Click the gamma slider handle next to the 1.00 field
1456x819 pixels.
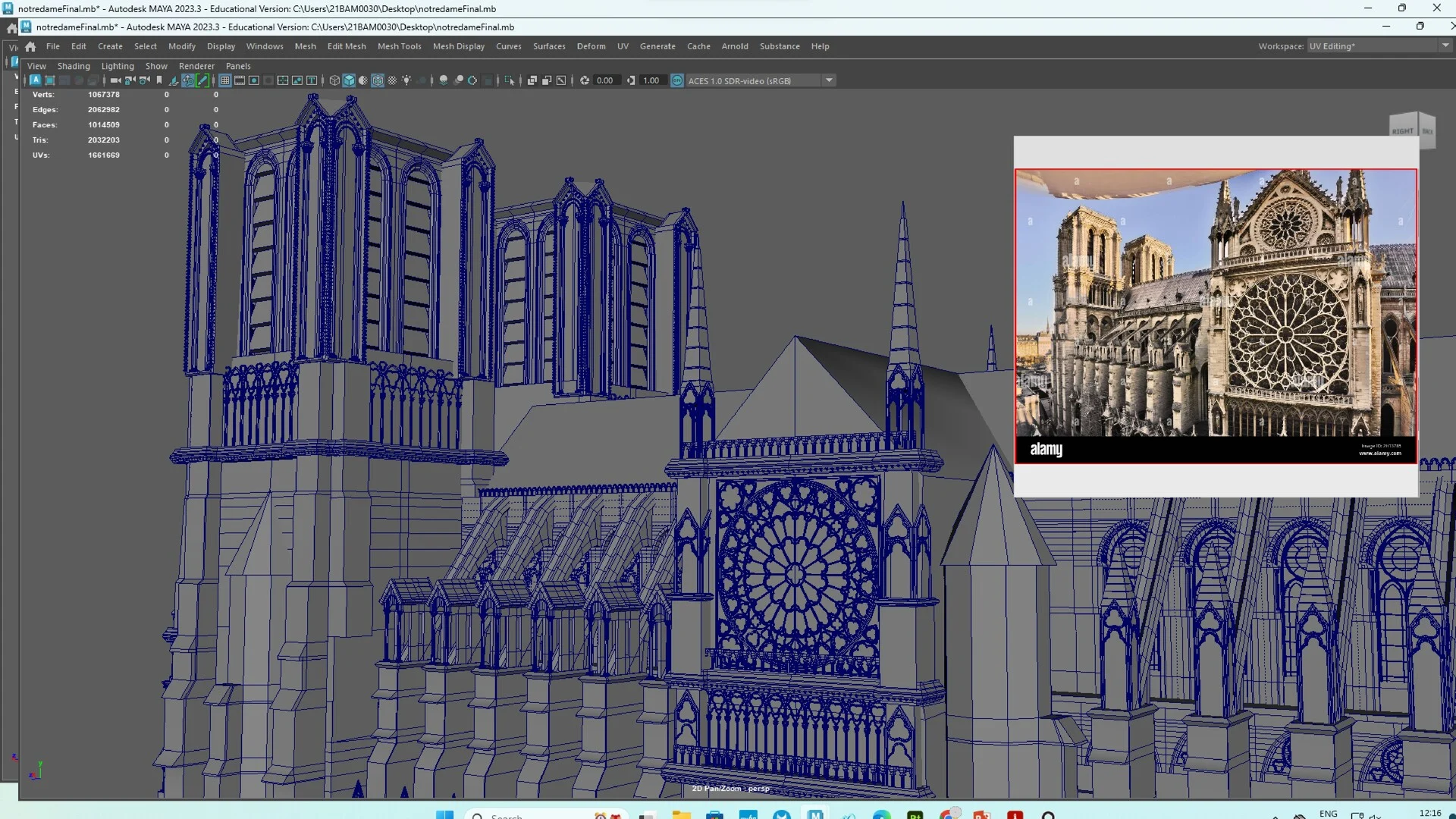point(629,80)
